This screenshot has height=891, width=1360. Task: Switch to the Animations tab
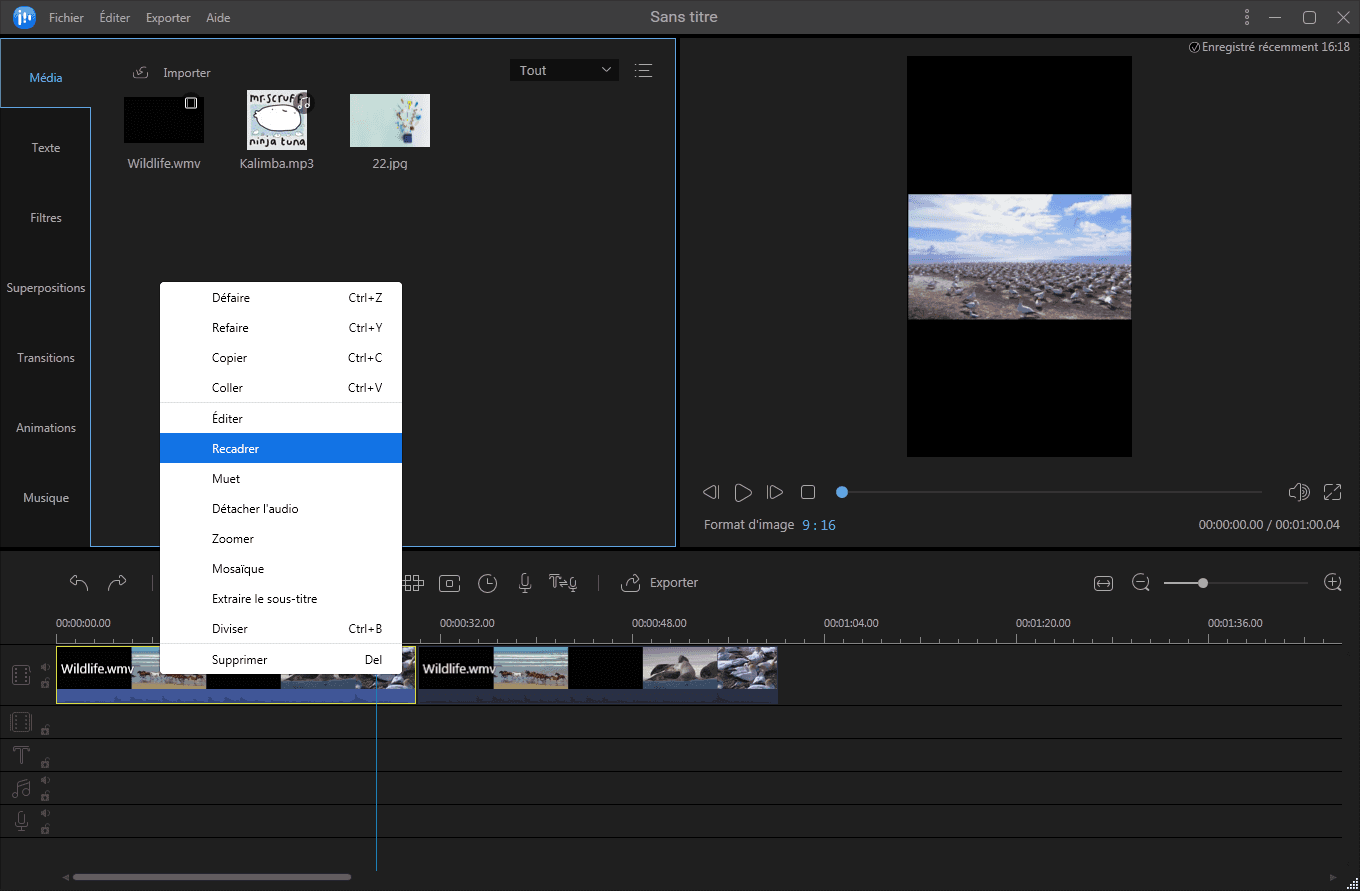[x=46, y=428]
